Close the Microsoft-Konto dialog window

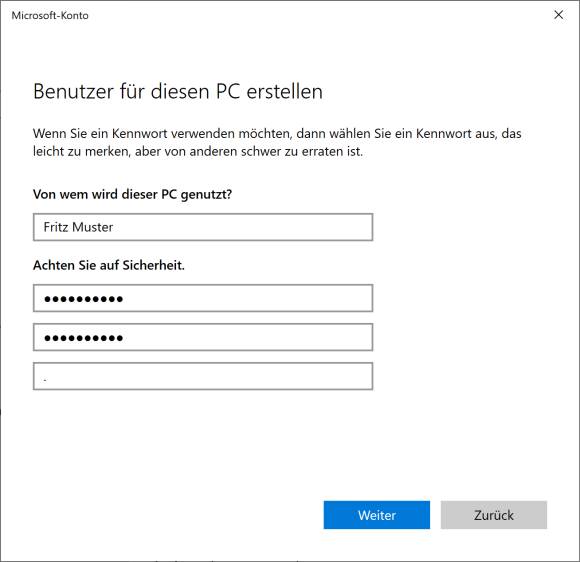pyautogui.click(x=559, y=15)
